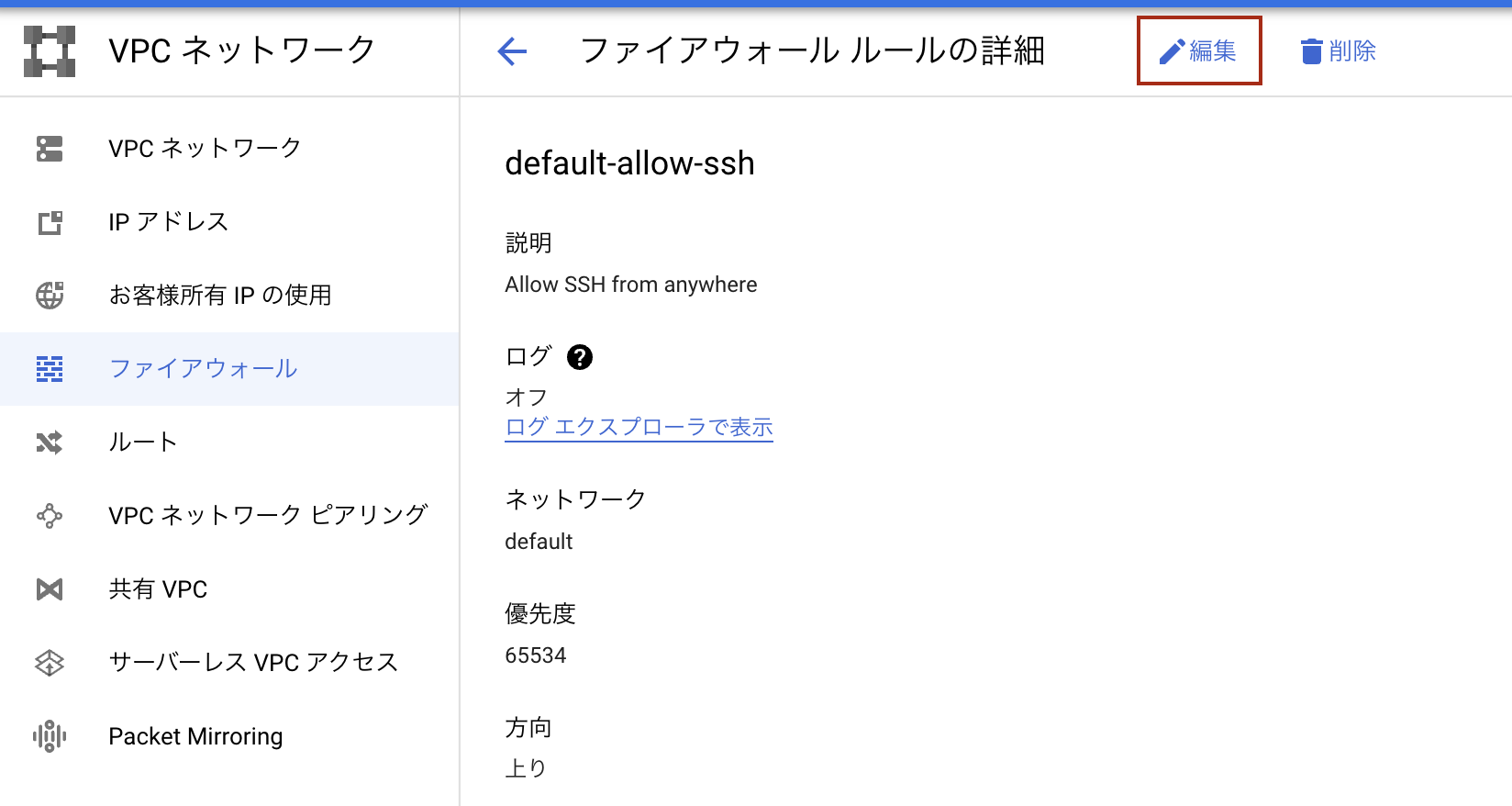Viewport: 1512px width, 806px height.
Task: Select the VPC ネットワーク sidebar icon
Action: pos(49,148)
